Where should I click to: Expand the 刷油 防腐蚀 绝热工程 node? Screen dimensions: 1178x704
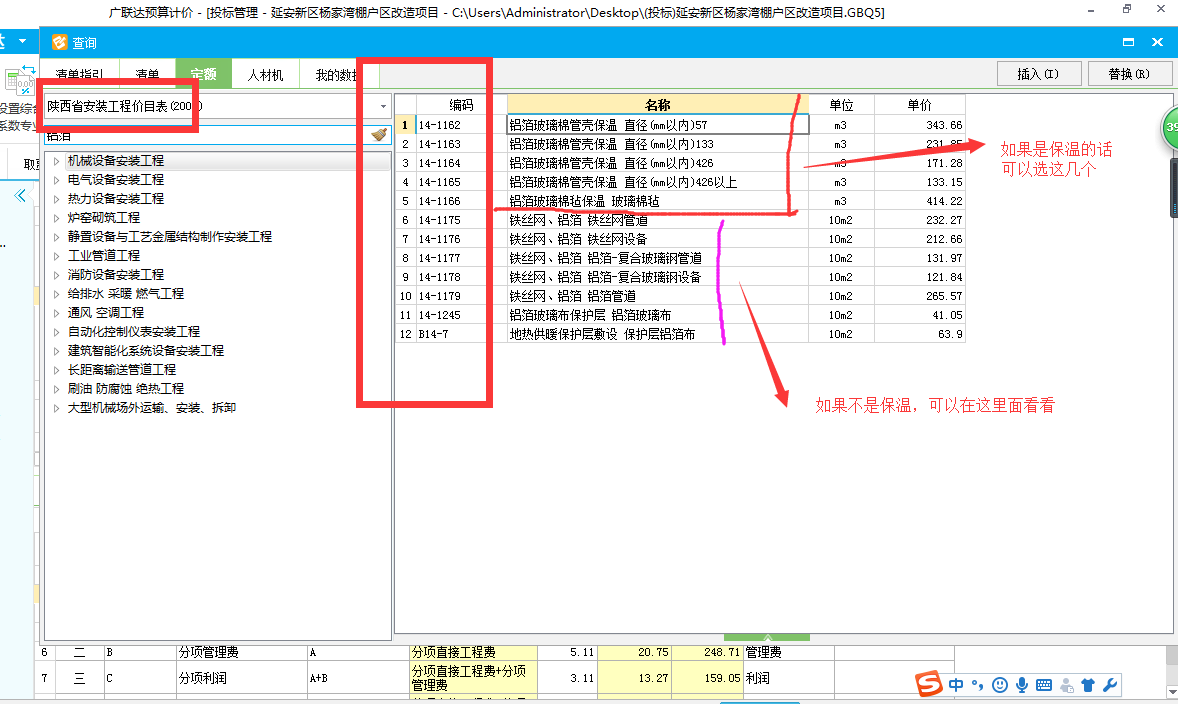tap(56, 388)
